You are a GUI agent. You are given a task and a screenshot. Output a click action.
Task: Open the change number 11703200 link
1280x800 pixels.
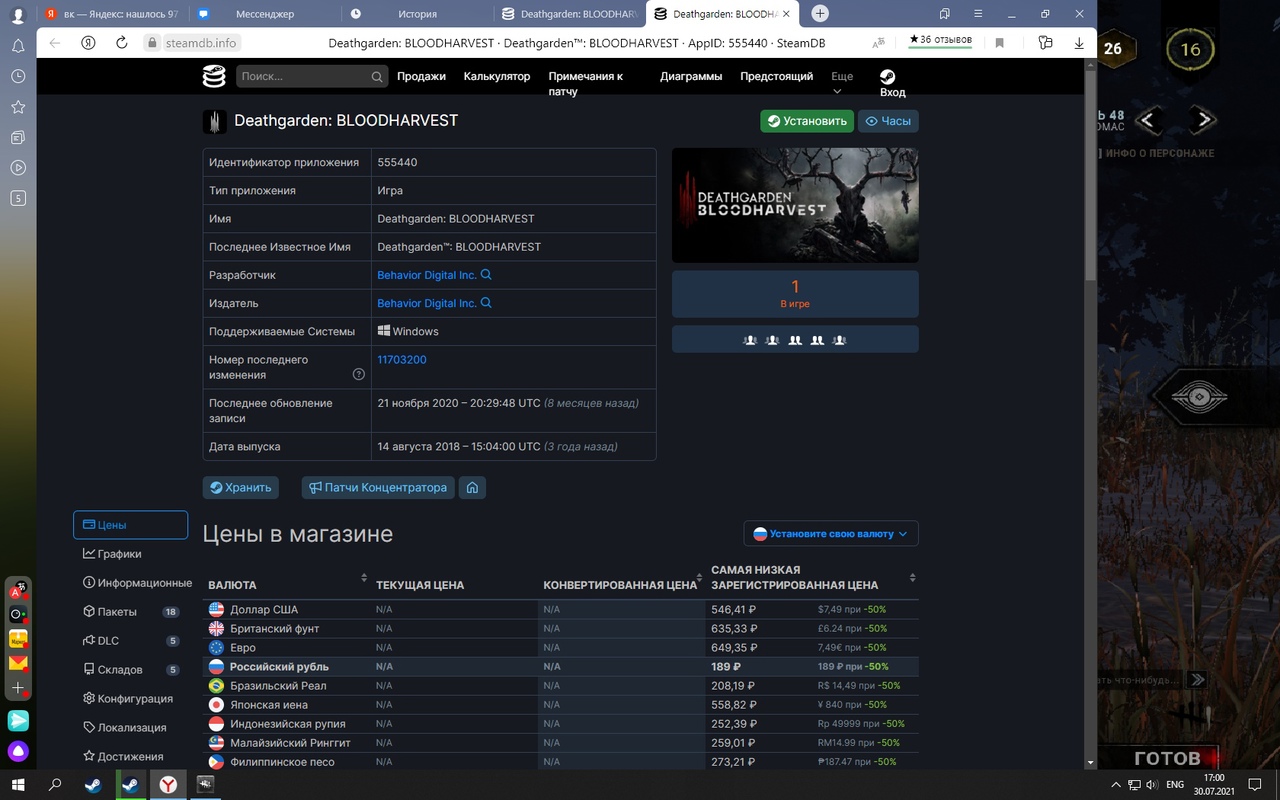click(402, 359)
